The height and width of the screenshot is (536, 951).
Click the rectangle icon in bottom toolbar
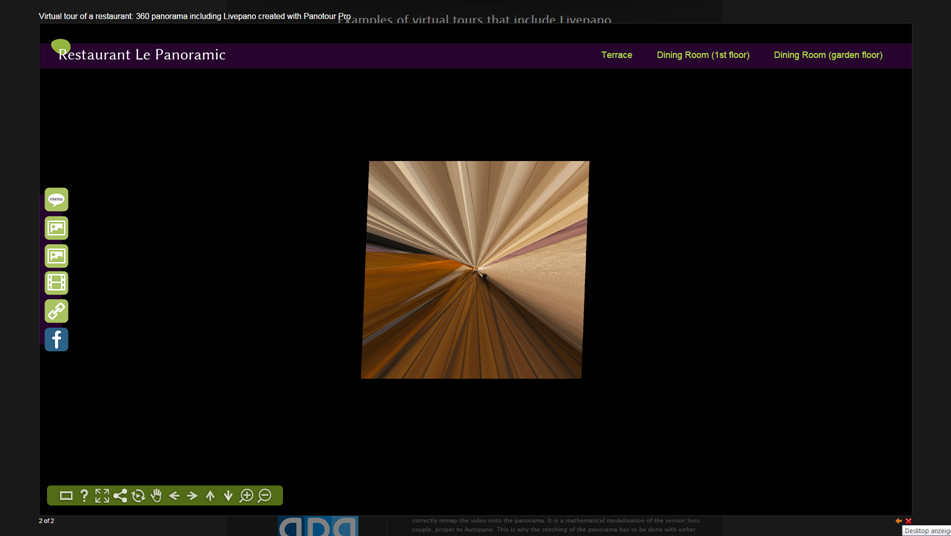tap(66, 496)
